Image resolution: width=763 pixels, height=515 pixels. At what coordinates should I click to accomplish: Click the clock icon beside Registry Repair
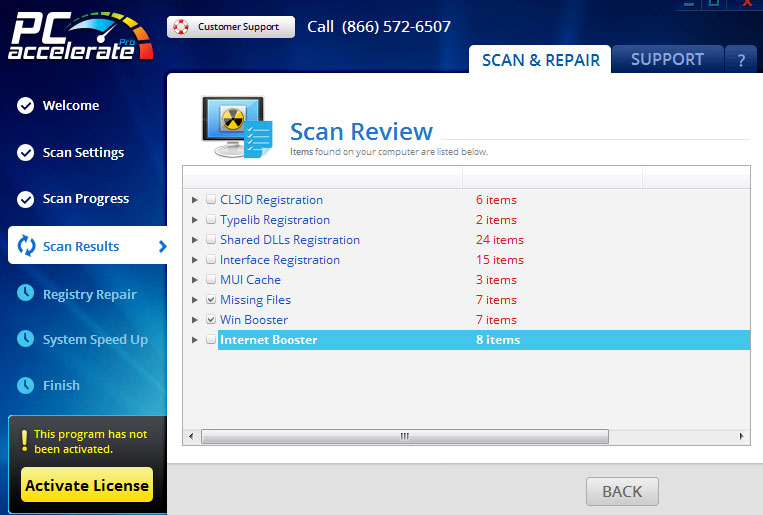point(26,294)
